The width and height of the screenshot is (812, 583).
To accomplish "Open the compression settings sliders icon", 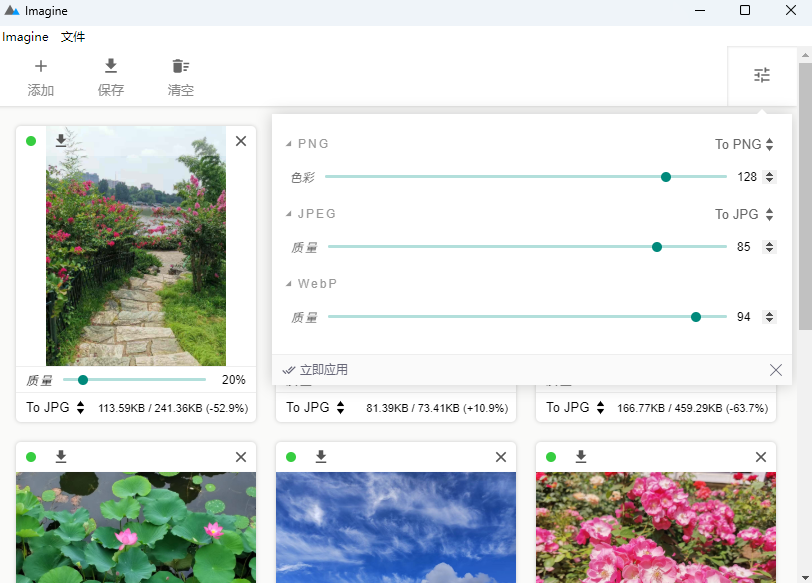I will click(762, 74).
